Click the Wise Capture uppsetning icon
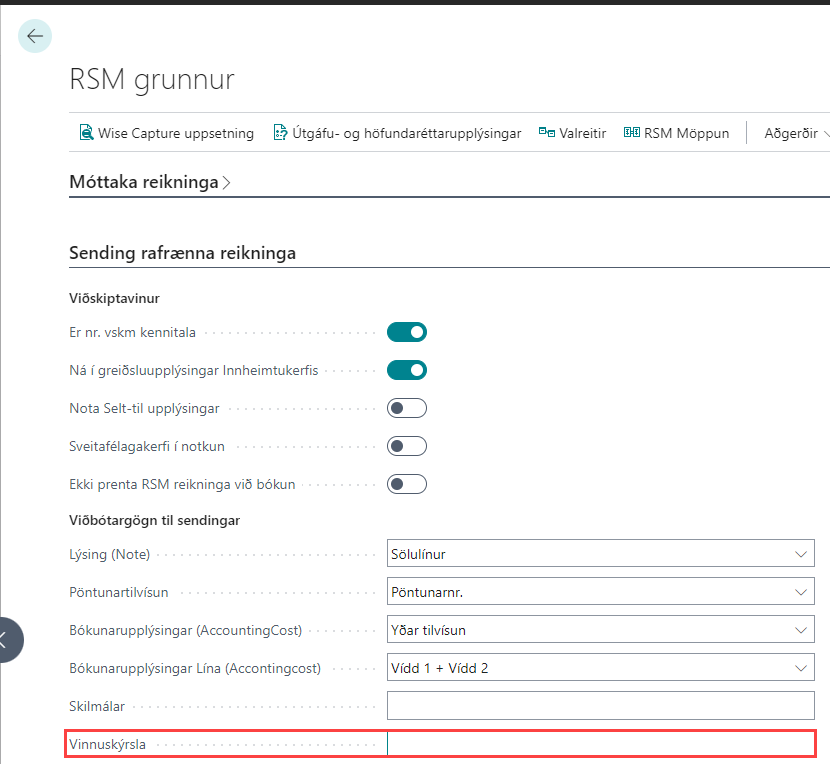Viewport: 830px width, 764px height. tap(86, 133)
